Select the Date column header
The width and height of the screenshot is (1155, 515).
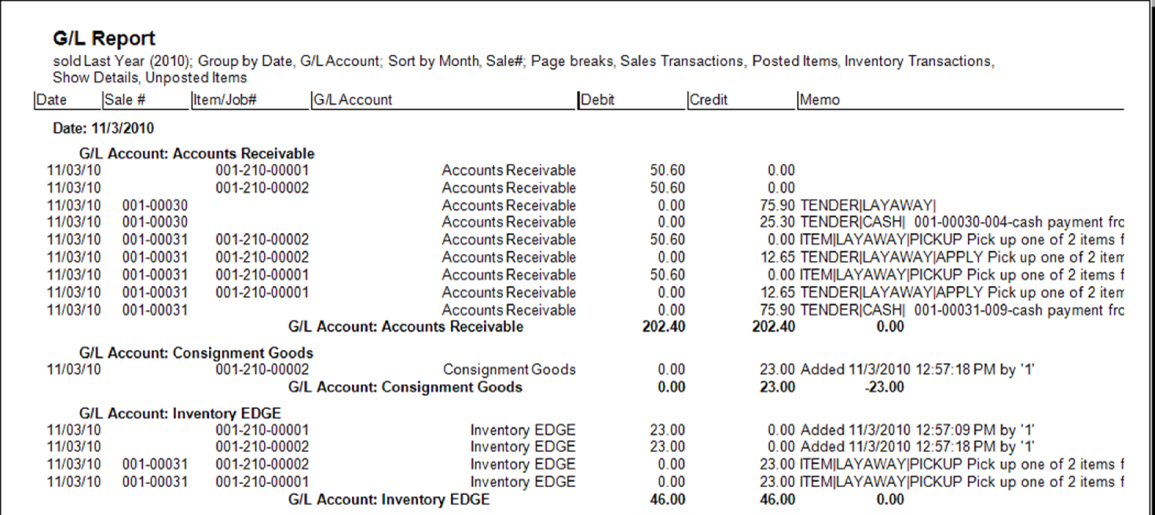pyautogui.click(x=51, y=100)
